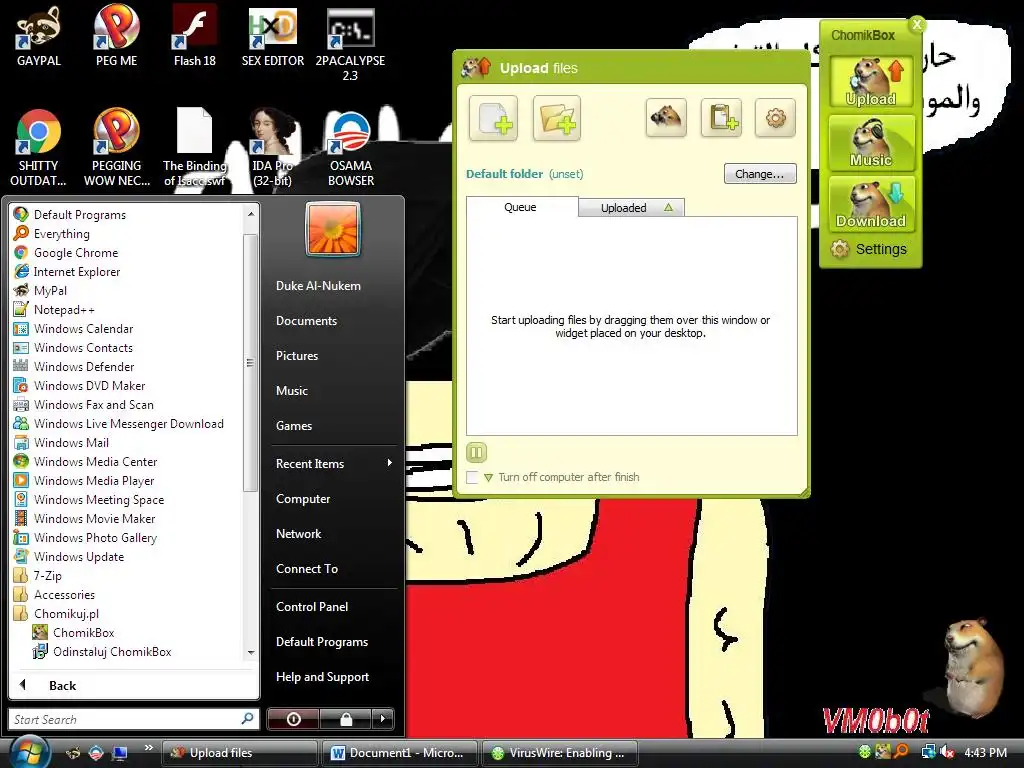1024x768 pixels.
Task: Open Connect To in the Start menu
Action: (x=307, y=569)
